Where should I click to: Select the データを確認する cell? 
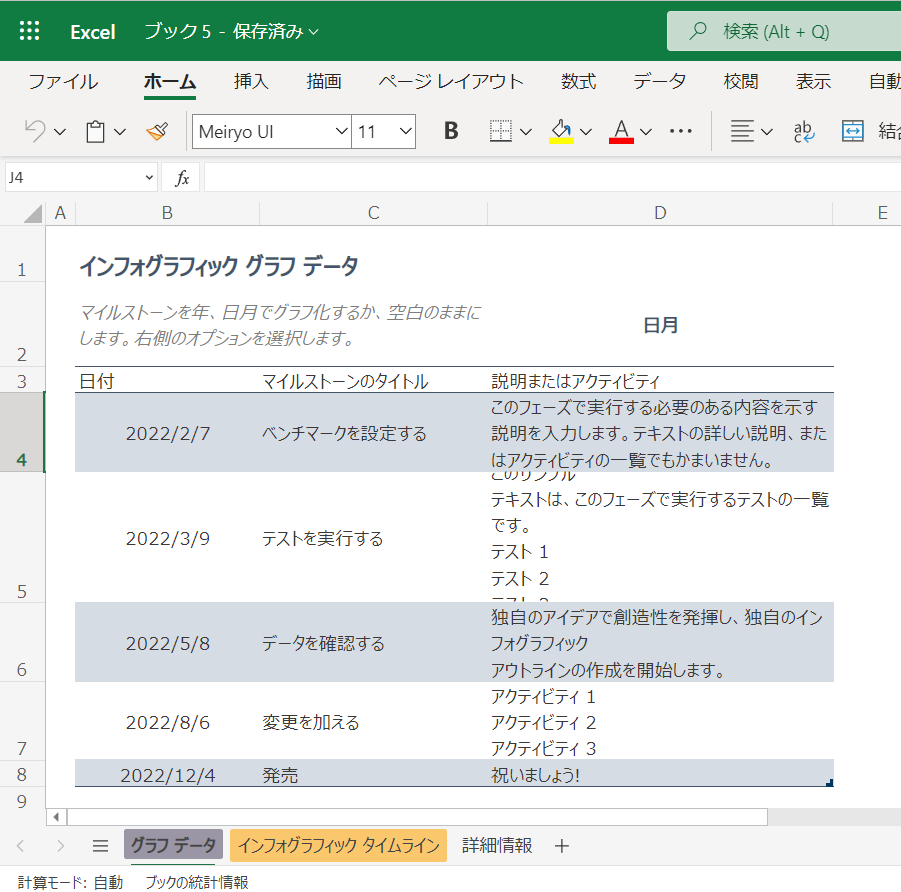tap(374, 643)
